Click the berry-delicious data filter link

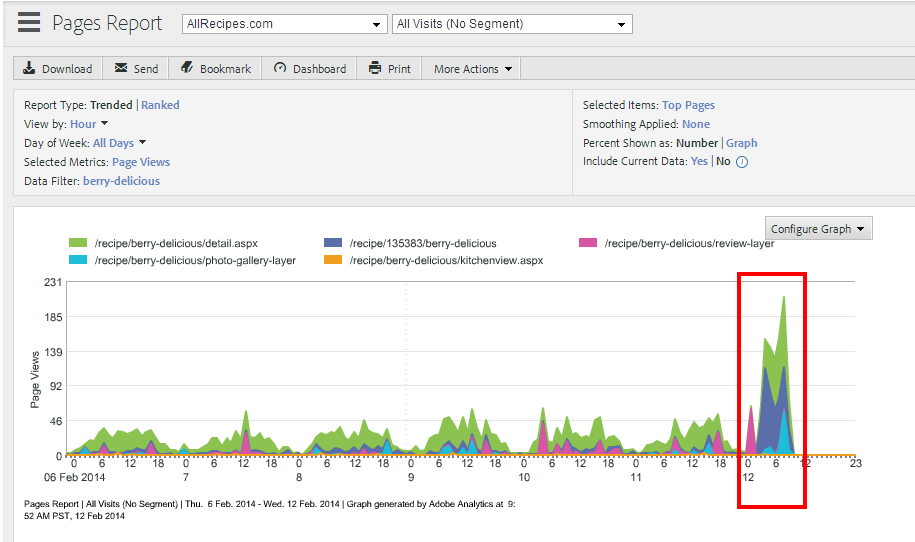pyautogui.click(x=121, y=181)
